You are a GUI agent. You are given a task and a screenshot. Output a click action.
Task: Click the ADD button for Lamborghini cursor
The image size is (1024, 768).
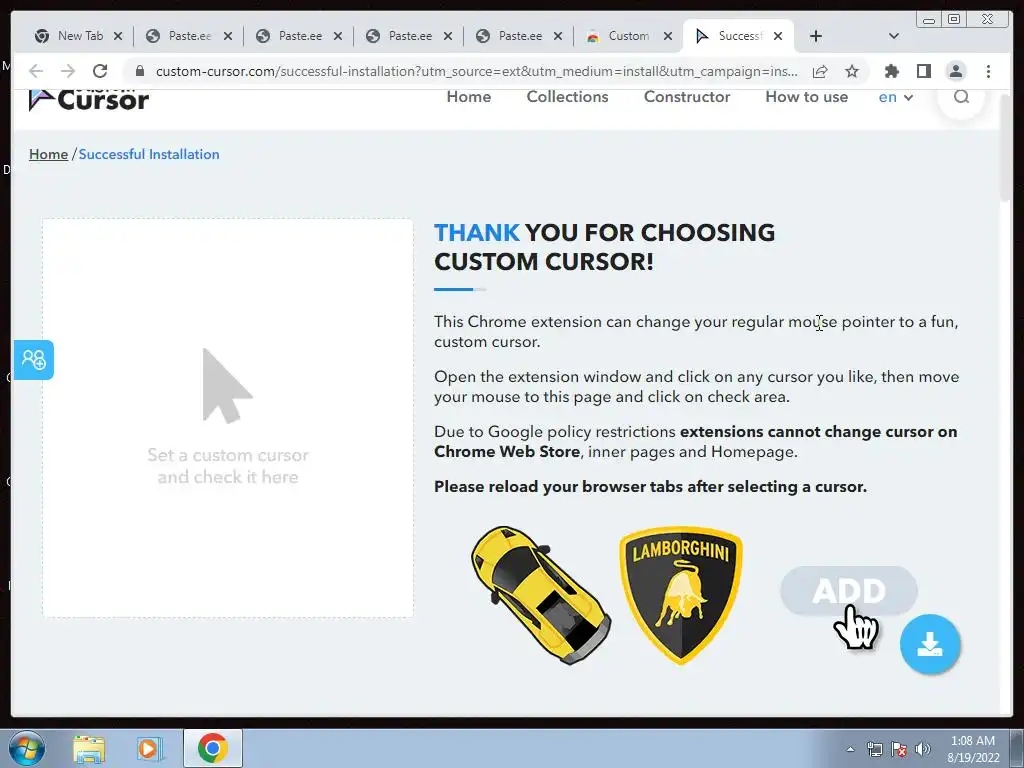pyautogui.click(x=848, y=591)
